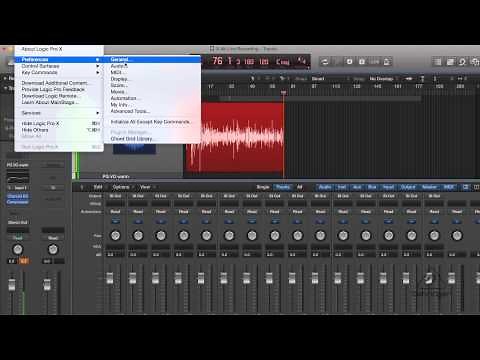Open the mixer Options menu
Image resolution: width=480 pixels, height=360 pixels.
click(122, 187)
